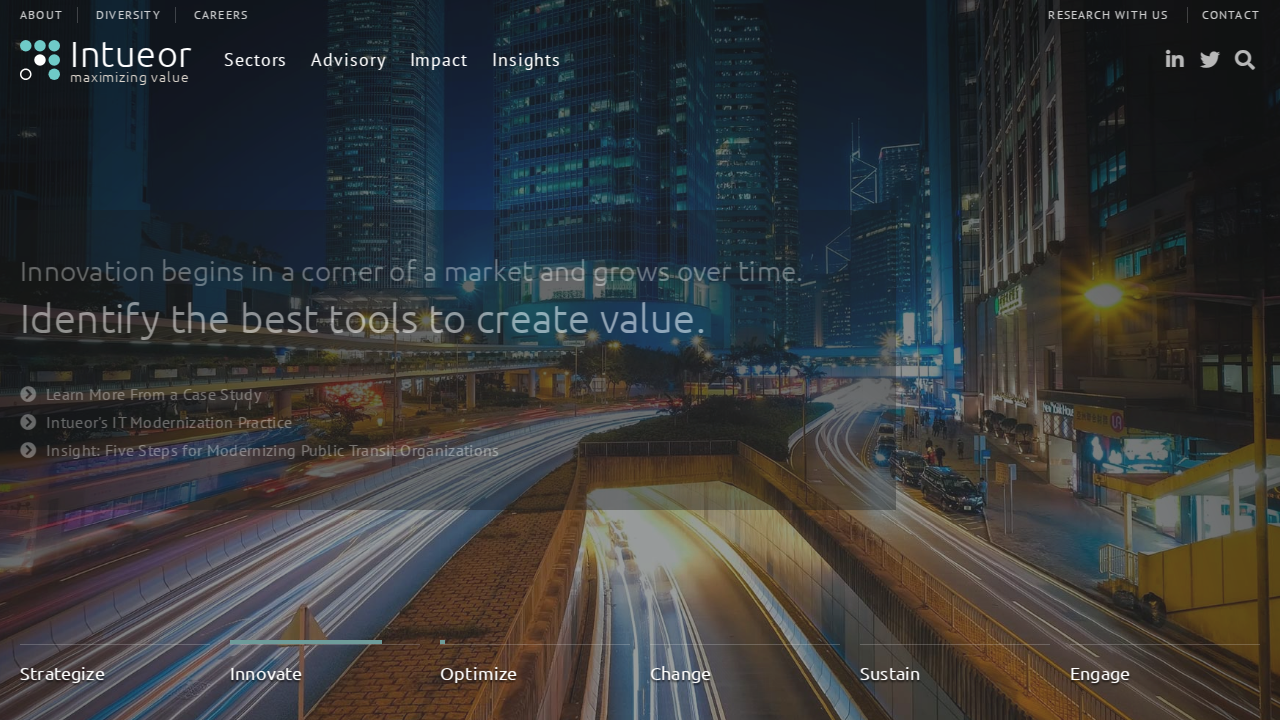Open Five Steps for Modernizing Public Transit insight
Screen dimensions: 1280x720
[x=272, y=451]
